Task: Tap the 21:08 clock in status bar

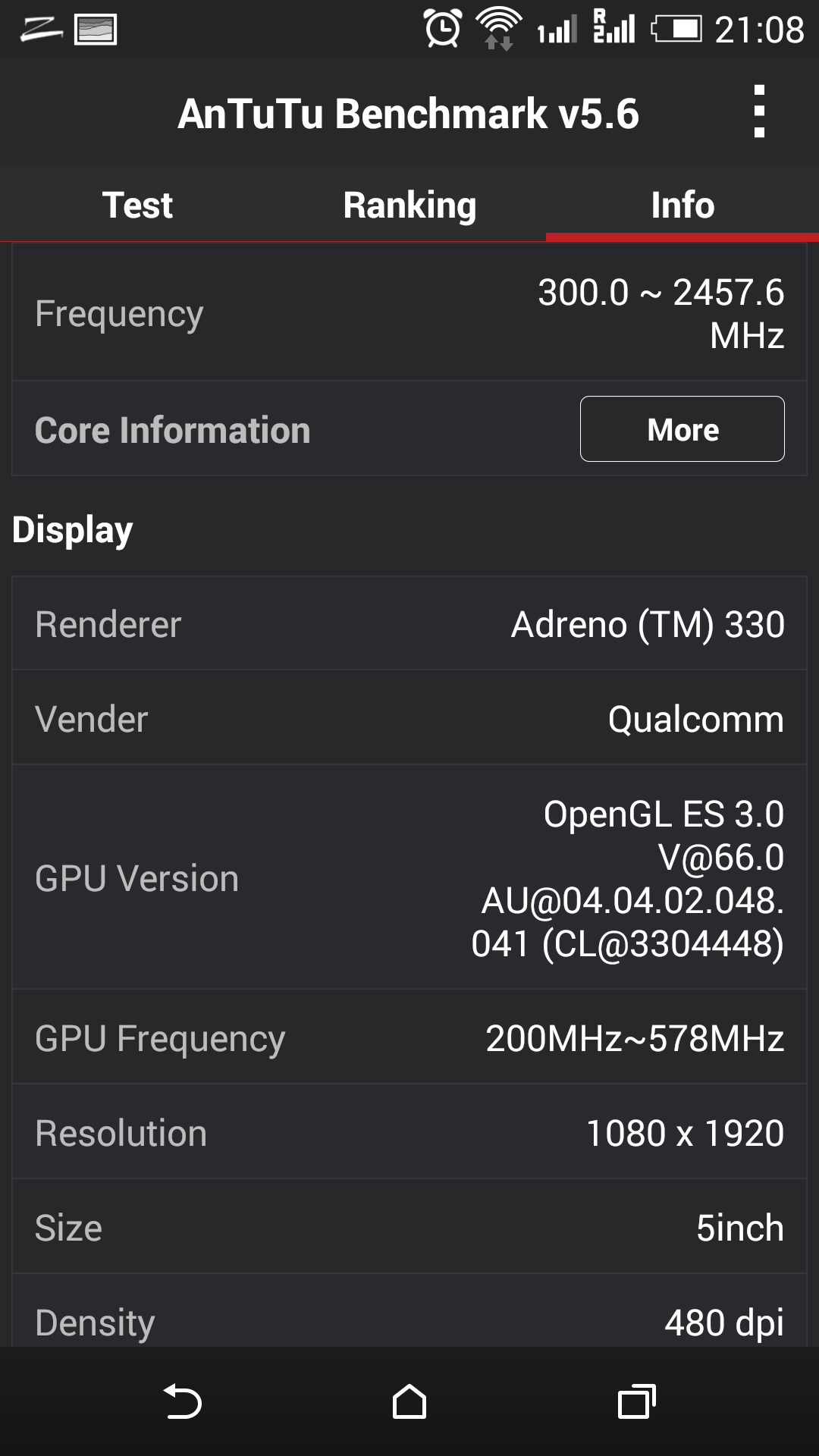Action: 759,30
